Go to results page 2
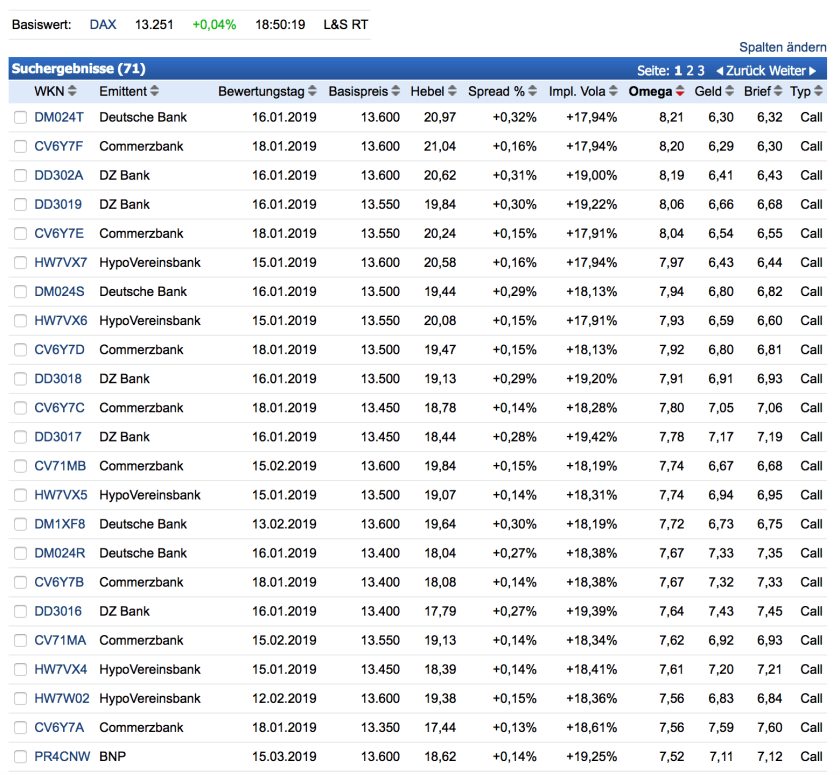 tap(690, 71)
